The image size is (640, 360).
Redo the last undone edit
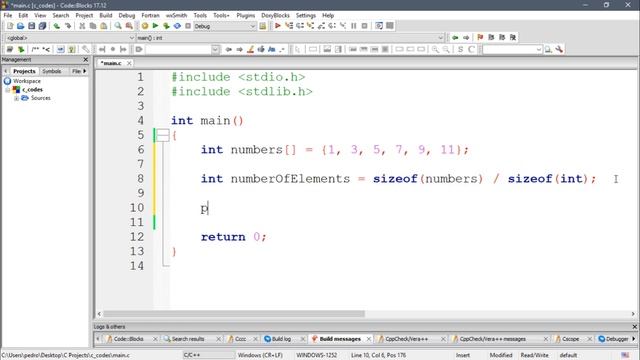(68, 26)
